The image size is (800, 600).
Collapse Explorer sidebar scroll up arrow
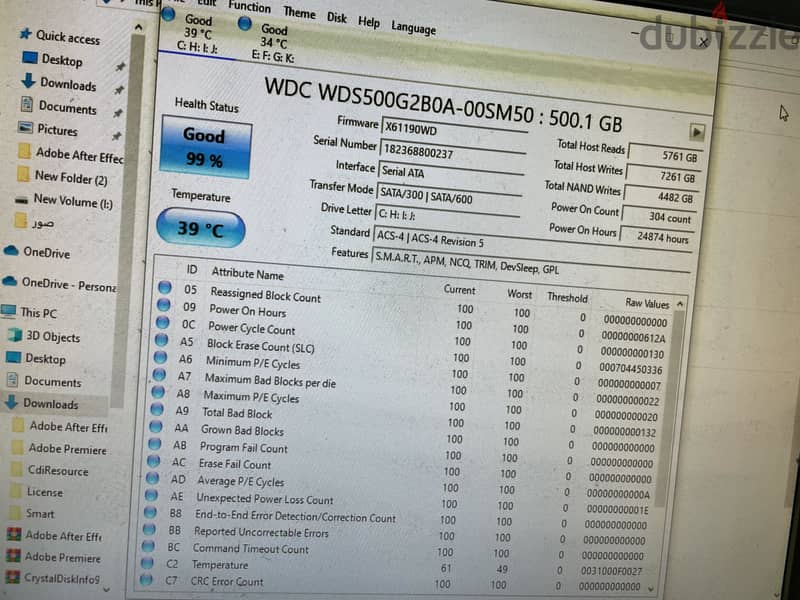138,27
